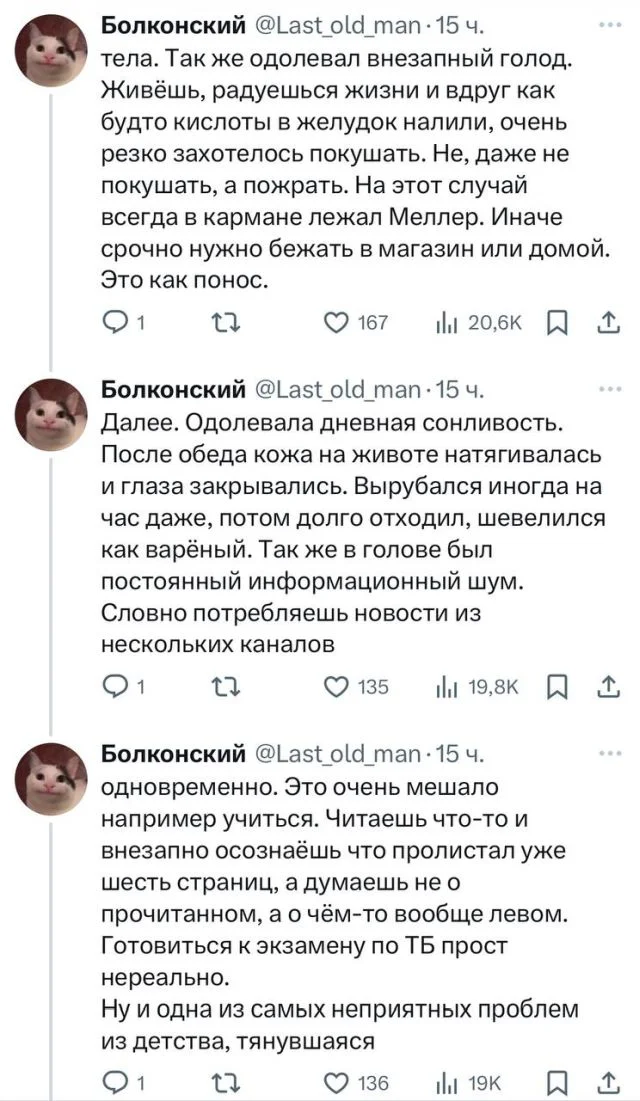This screenshot has height=1101, width=640.
Task: Open more options on the second tweet
Action: click(606, 387)
